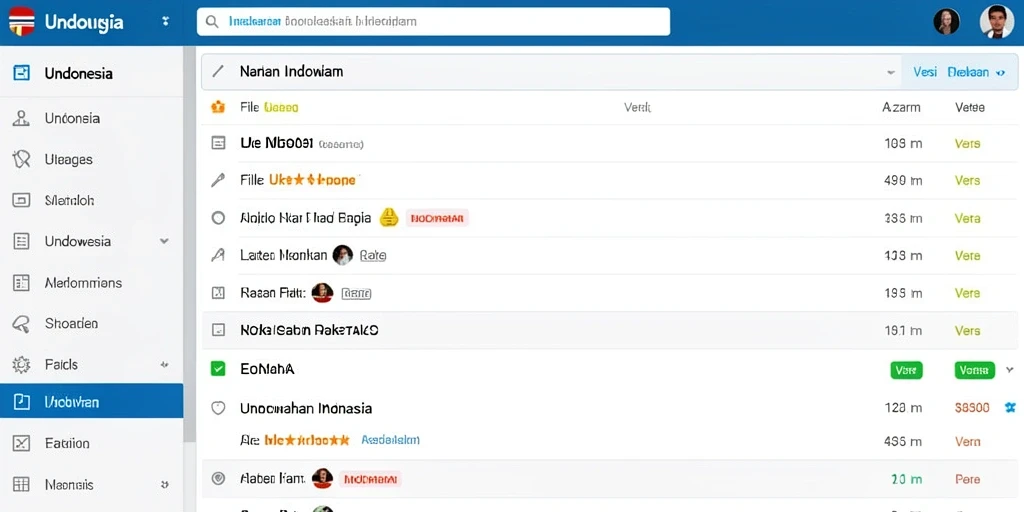
Task: Open the blue Asederiakm link
Action: [x=391, y=440]
